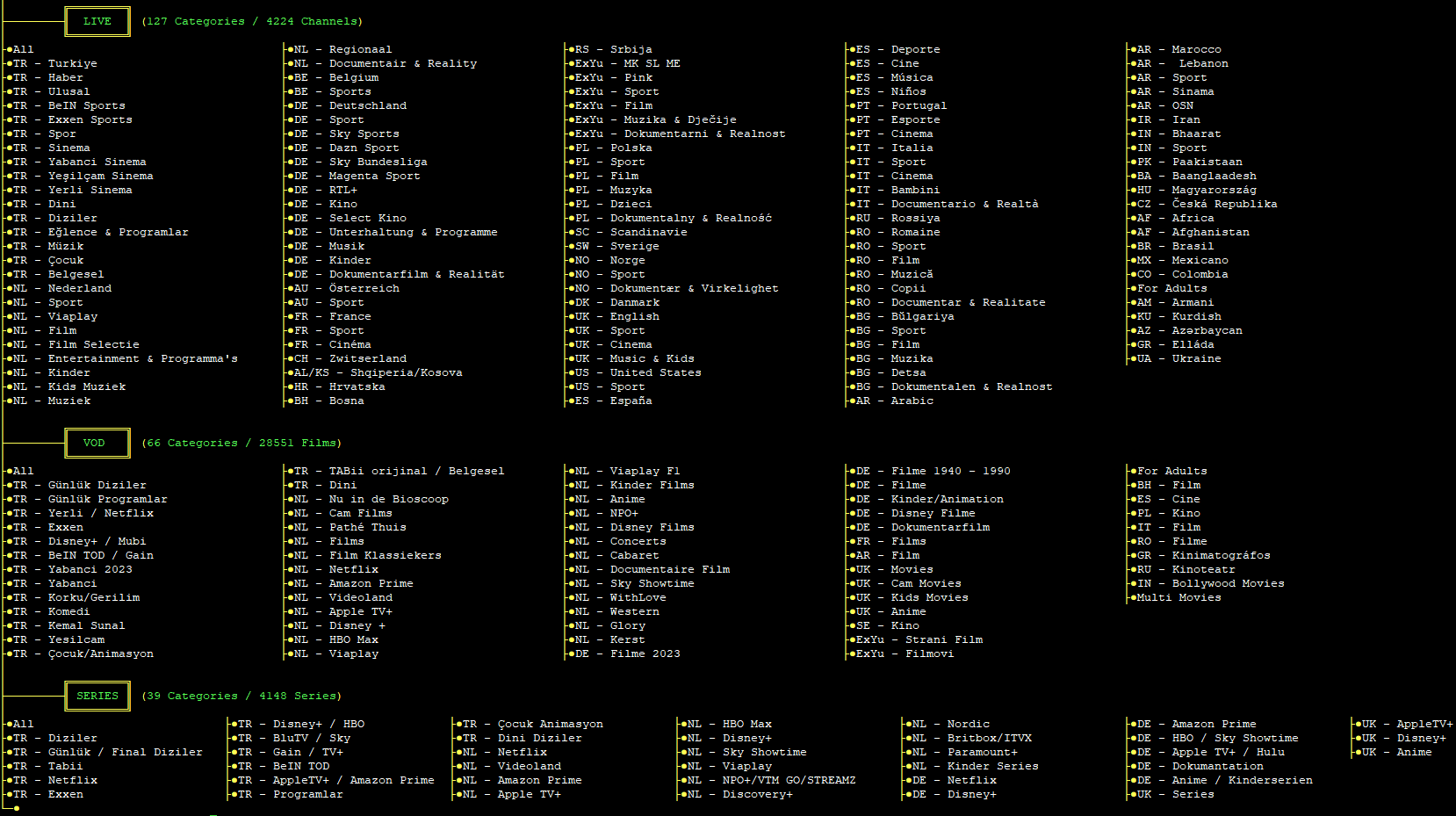This screenshot has width=1456, height=816.
Task: Click "DK - Danmark"
Action: pyautogui.click(x=617, y=302)
